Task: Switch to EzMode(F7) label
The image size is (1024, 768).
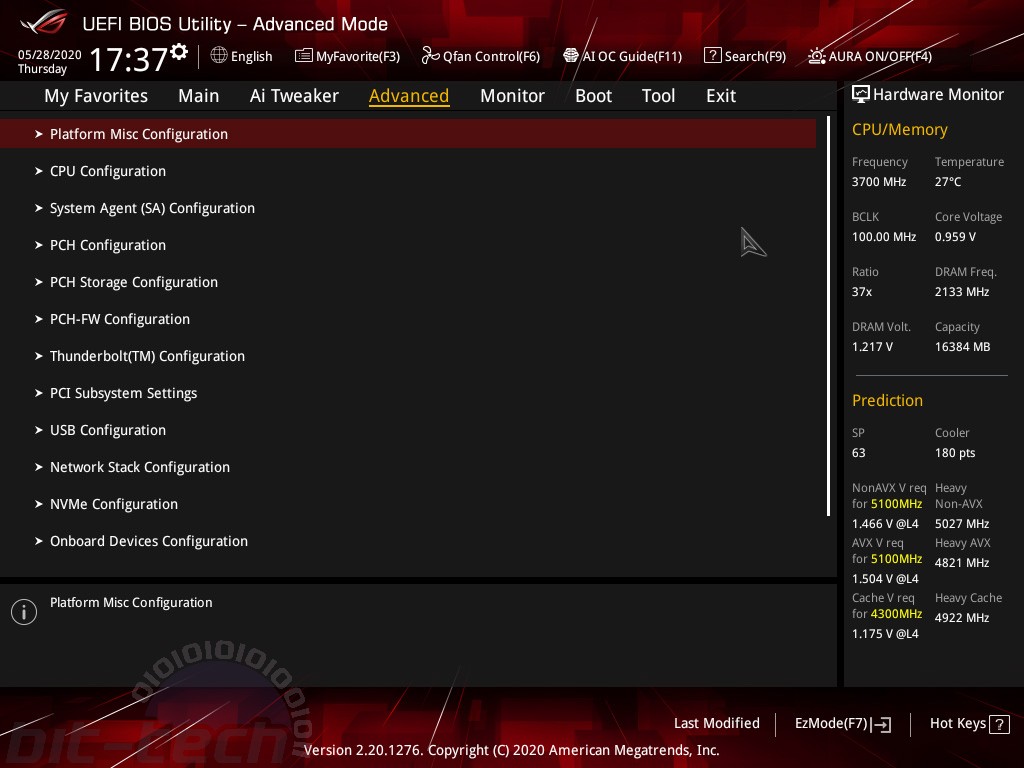Action: pos(831,724)
